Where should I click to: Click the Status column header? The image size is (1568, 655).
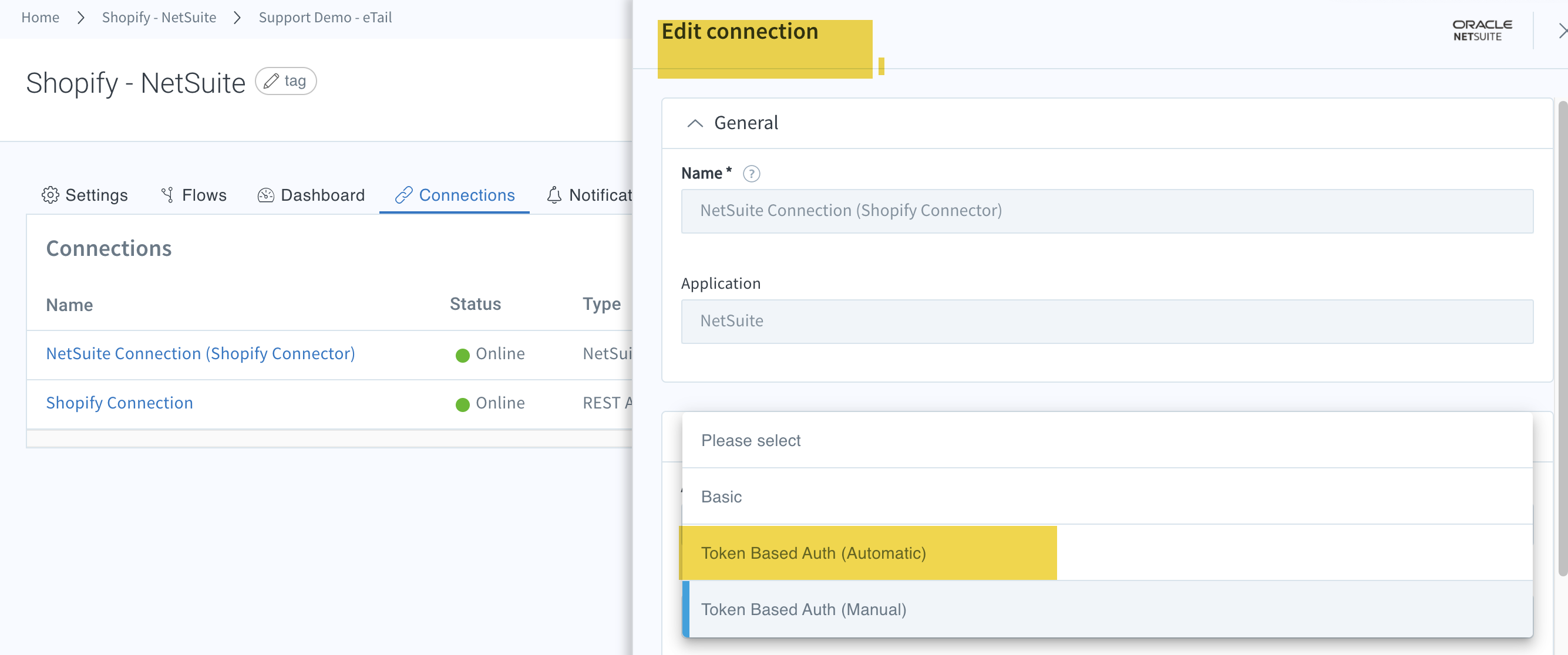[x=475, y=304]
